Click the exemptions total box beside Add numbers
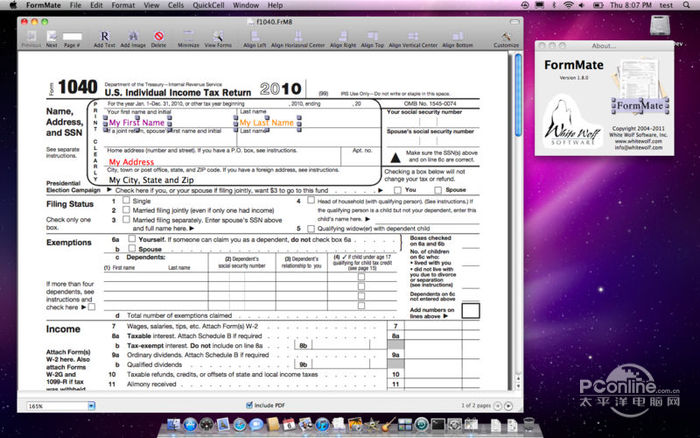The image size is (700, 438). (471, 311)
